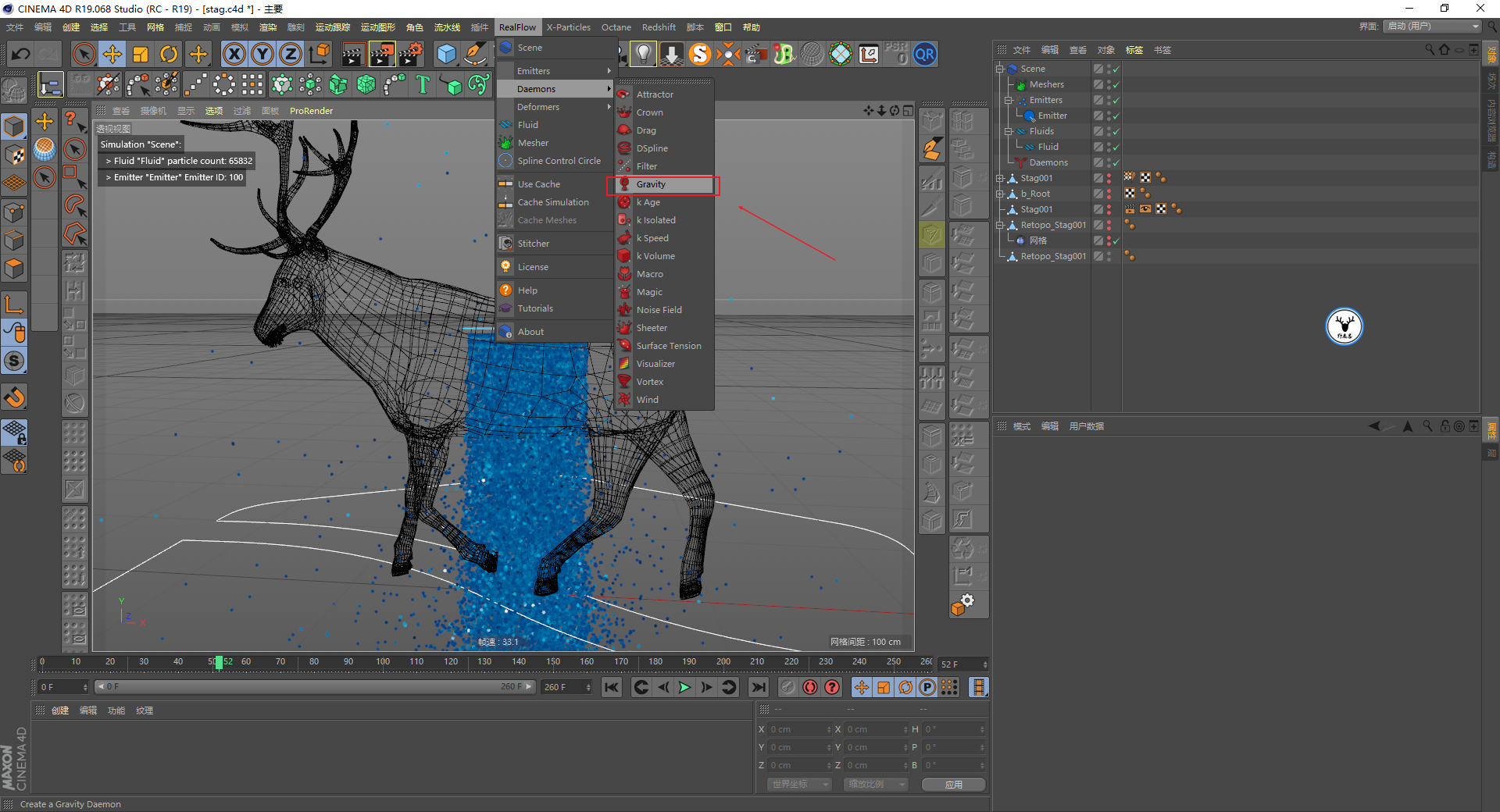
Task: Activate the Rotate tool in the top toolbar
Action: coord(169,55)
